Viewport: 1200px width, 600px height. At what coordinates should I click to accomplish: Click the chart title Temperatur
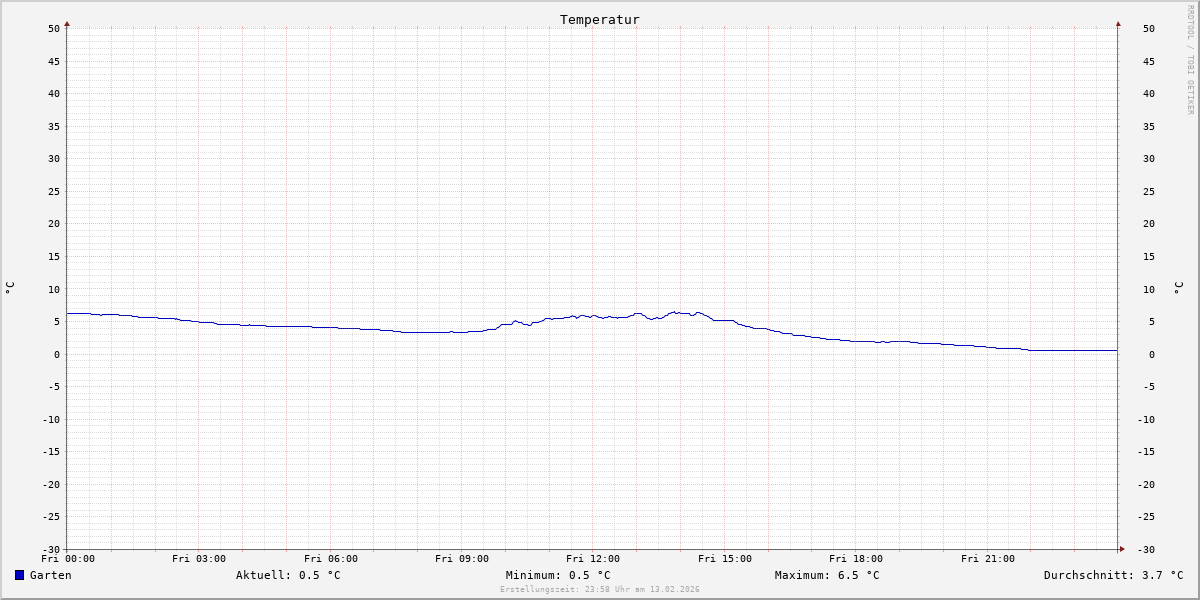[599, 20]
